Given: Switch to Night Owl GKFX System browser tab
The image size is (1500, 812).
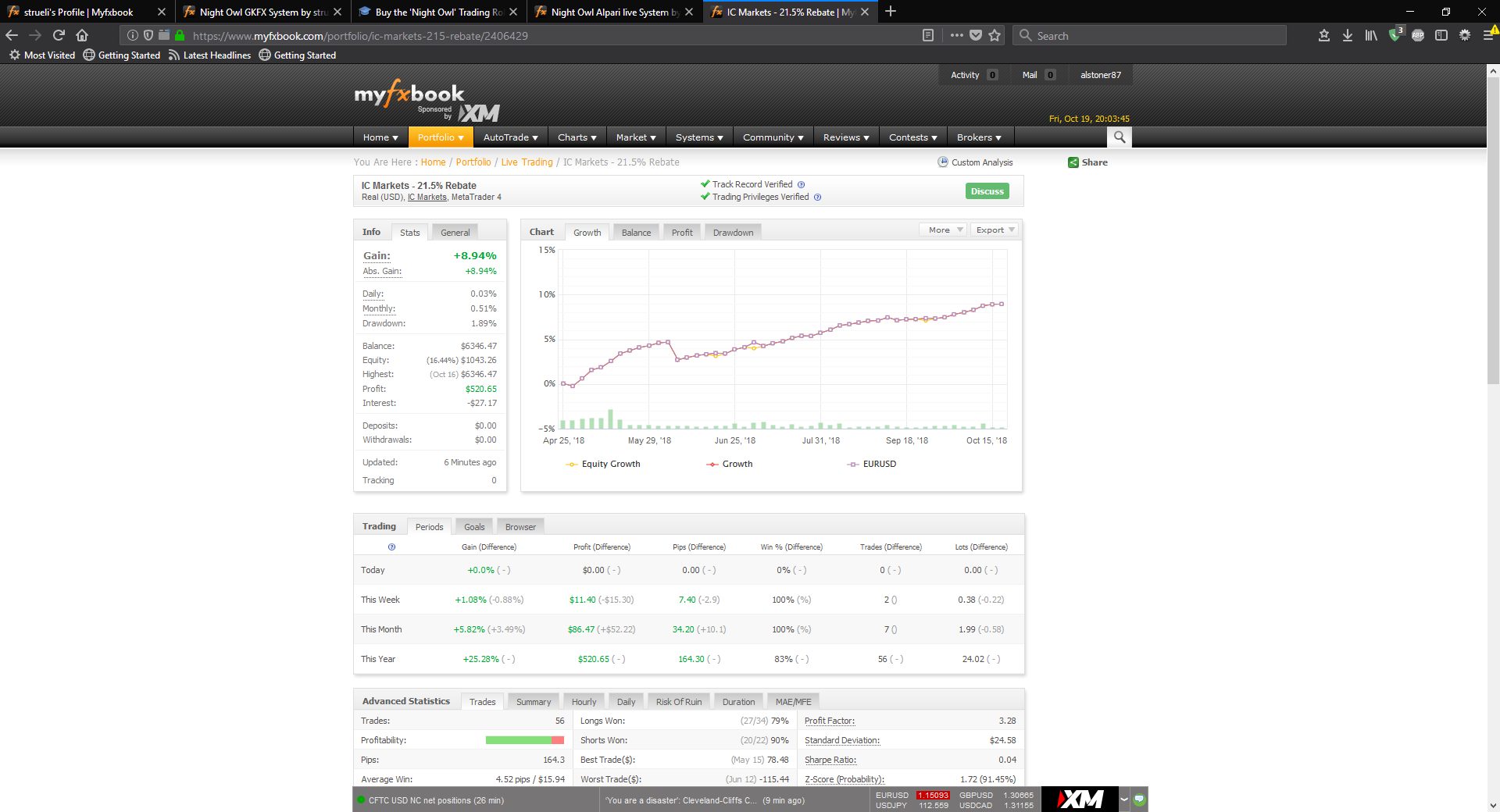Looking at the screenshot, I should click(262, 12).
